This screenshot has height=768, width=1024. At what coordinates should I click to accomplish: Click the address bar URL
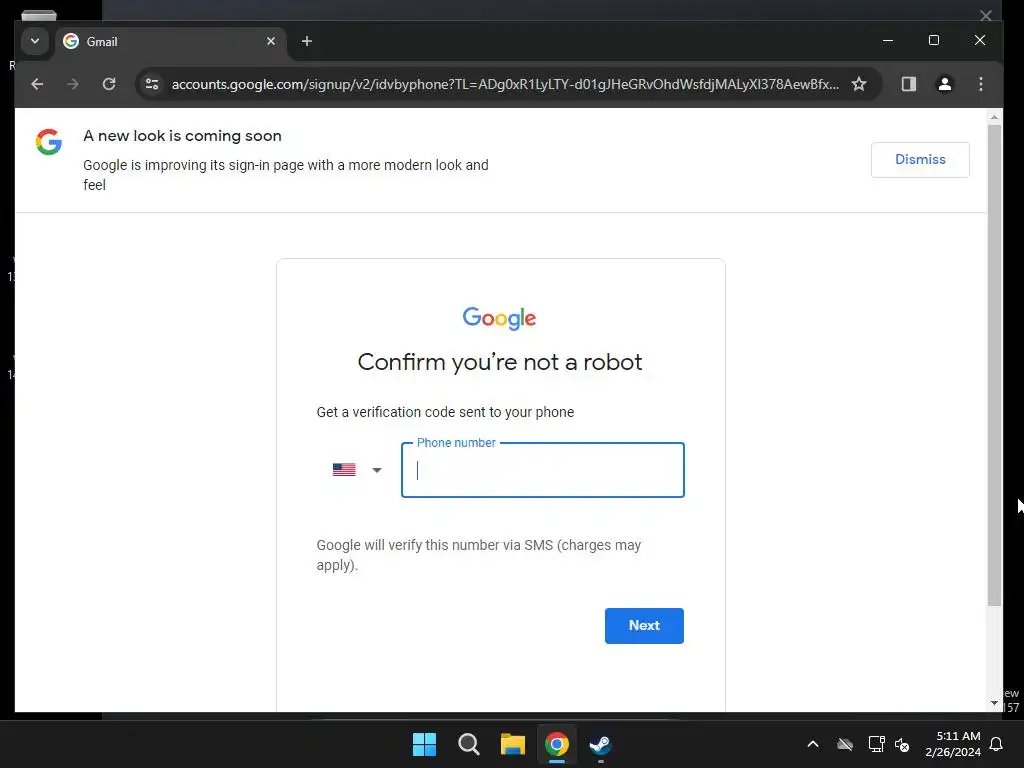click(x=505, y=84)
